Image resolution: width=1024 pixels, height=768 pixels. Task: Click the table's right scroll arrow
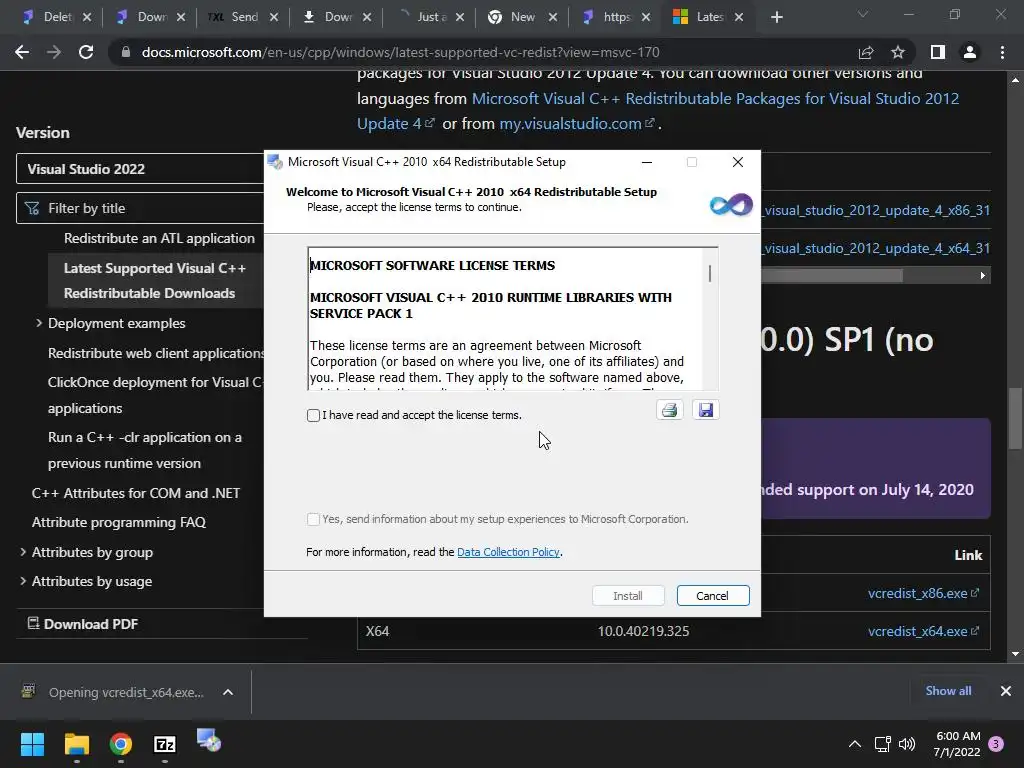tap(983, 276)
